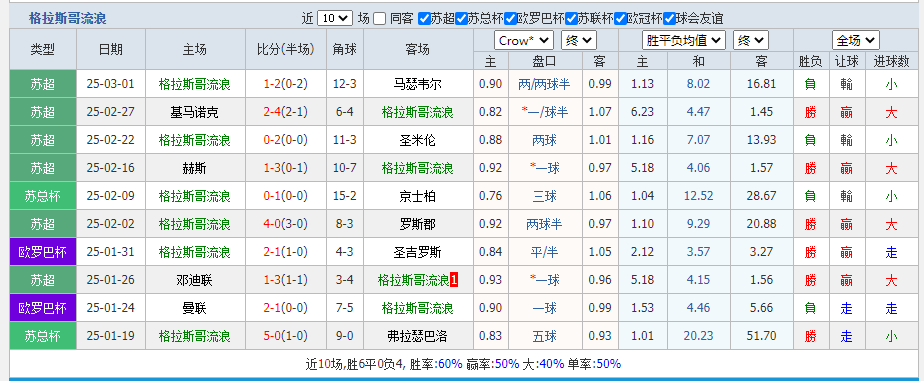This screenshot has height=381, width=924.
Task: Click 圣吉罗斯 away team name
Action: [417, 253]
